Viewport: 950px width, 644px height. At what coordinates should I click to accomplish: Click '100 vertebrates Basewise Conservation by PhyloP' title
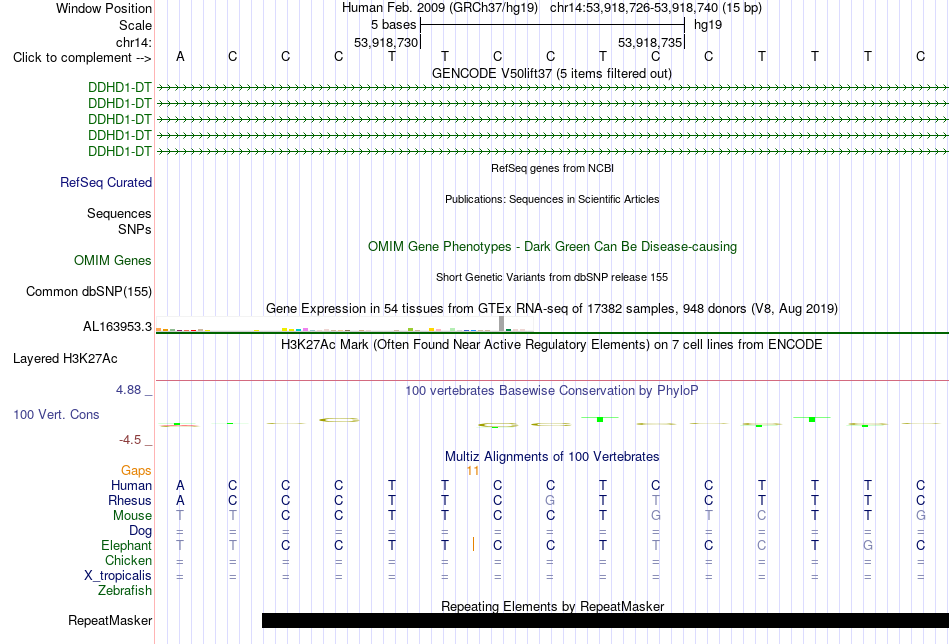(551, 391)
